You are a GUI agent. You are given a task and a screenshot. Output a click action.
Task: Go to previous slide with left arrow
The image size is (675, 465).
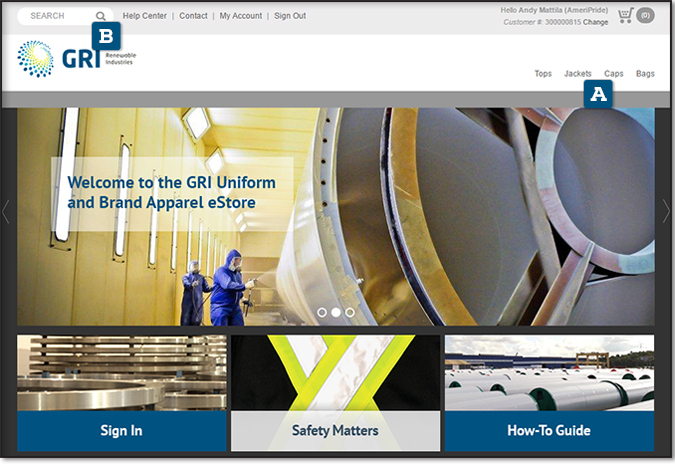tap(6, 212)
